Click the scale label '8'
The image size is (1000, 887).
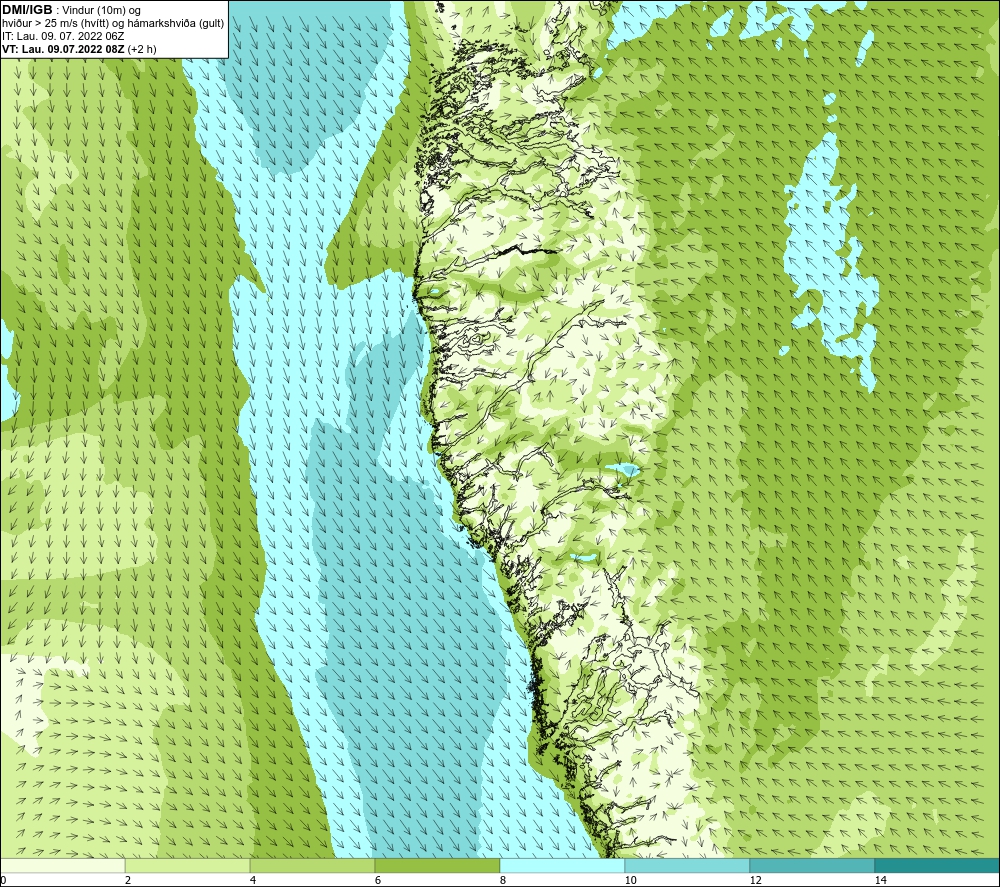[503, 880]
